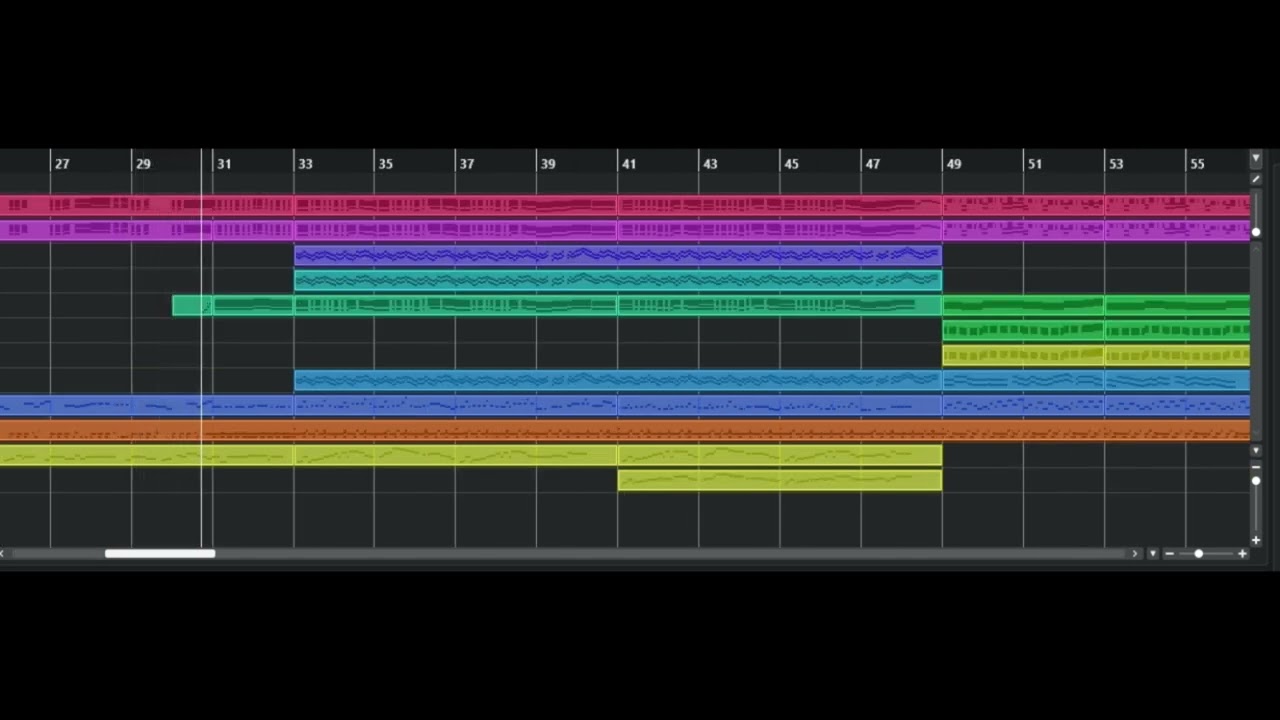Click bar 37 on the ruler
This screenshot has width=1280, height=720.
pyautogui.click(x=467, y=164)
